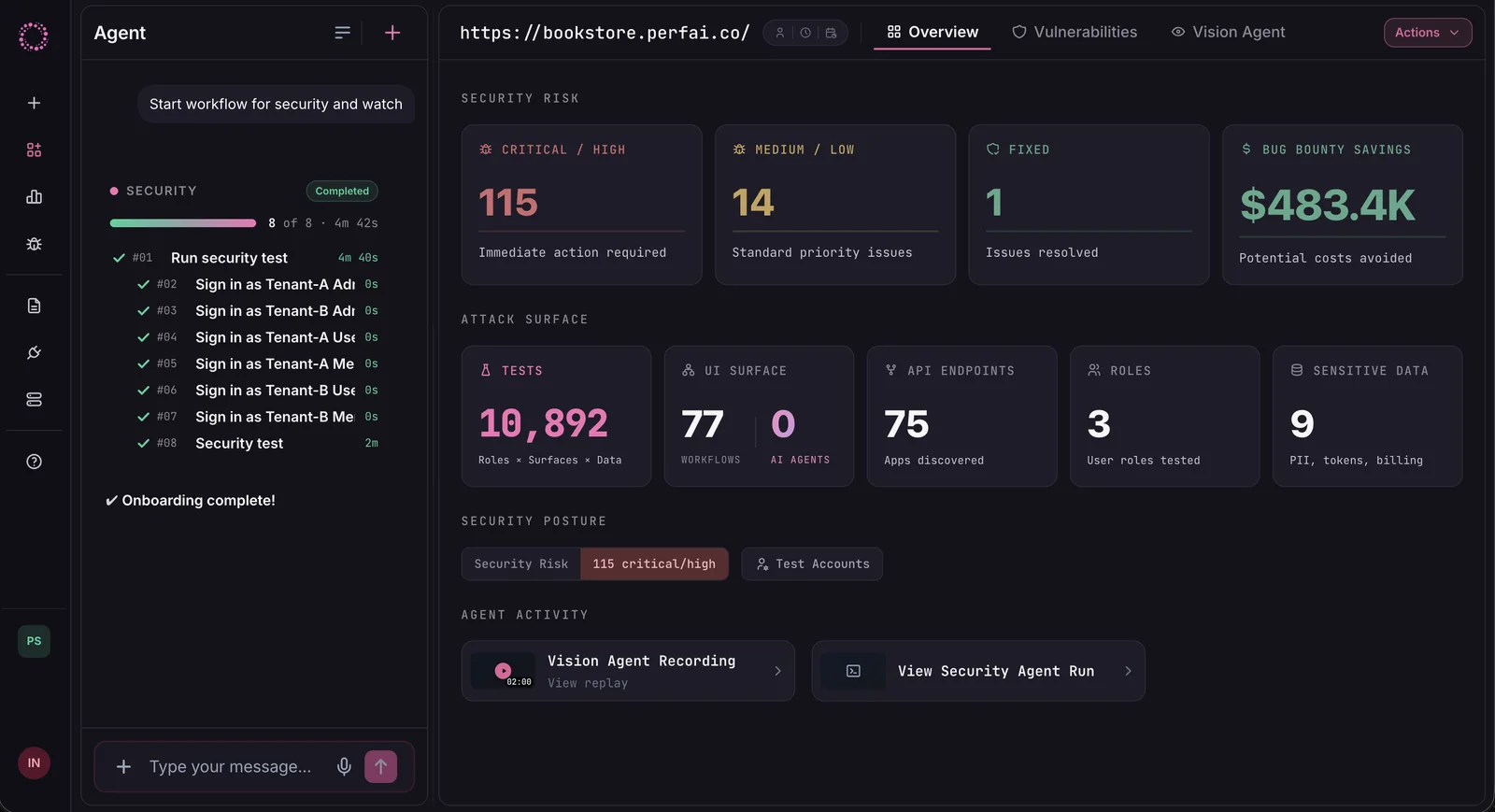Screen dimensions: 1495x812
Task: Select step #01 Run security test
Action: tap(245, 258)
